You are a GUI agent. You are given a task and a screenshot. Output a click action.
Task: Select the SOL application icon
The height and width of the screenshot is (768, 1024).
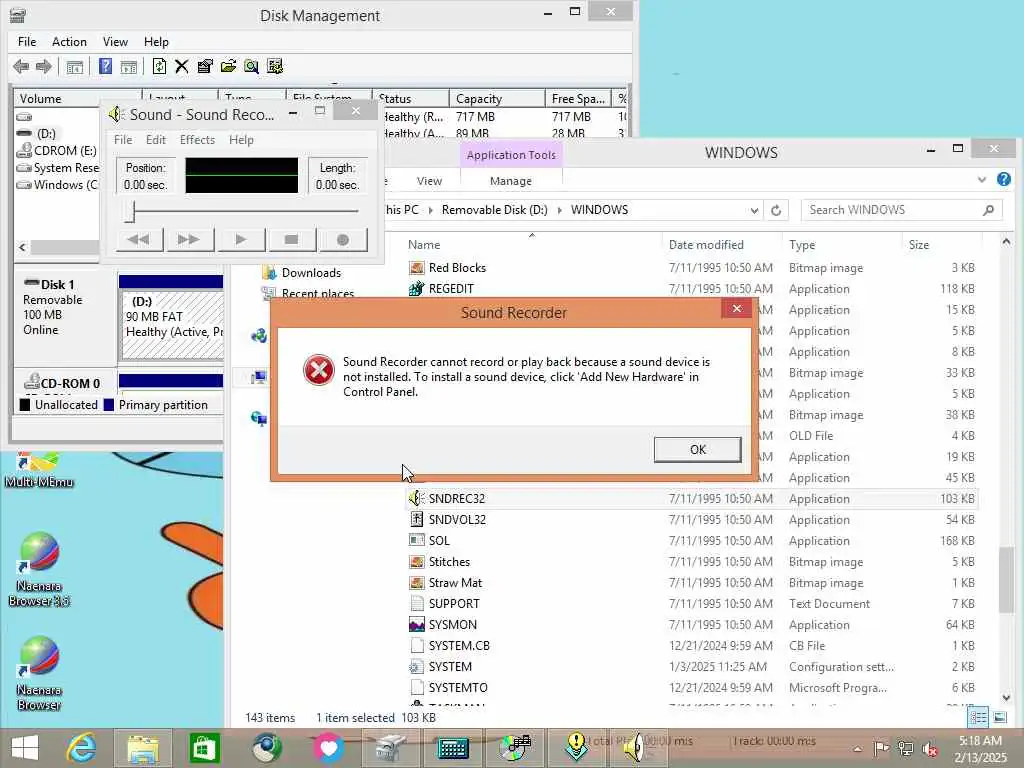point(417,540)
